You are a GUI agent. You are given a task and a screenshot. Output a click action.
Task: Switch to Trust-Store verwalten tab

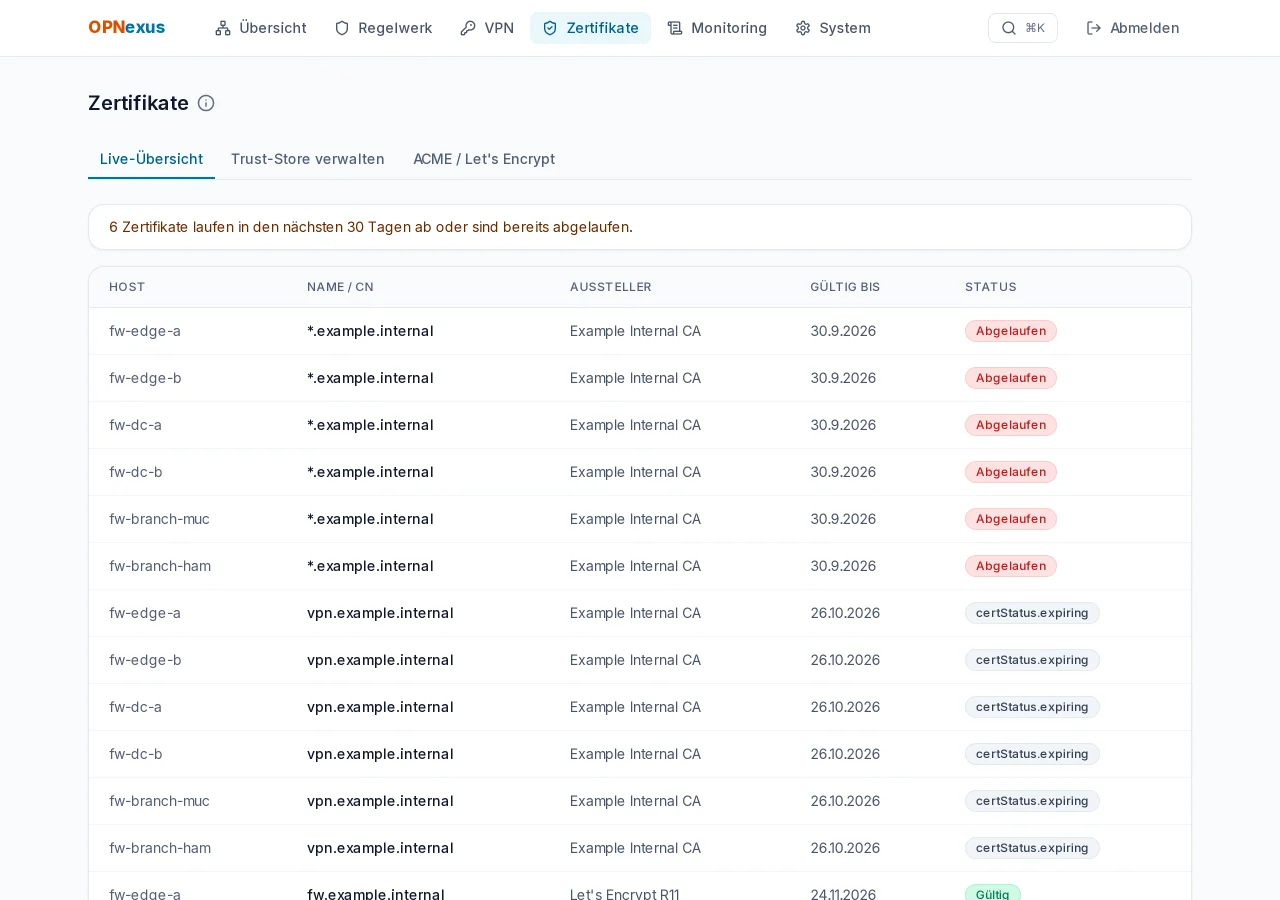(x=308, y=159)
